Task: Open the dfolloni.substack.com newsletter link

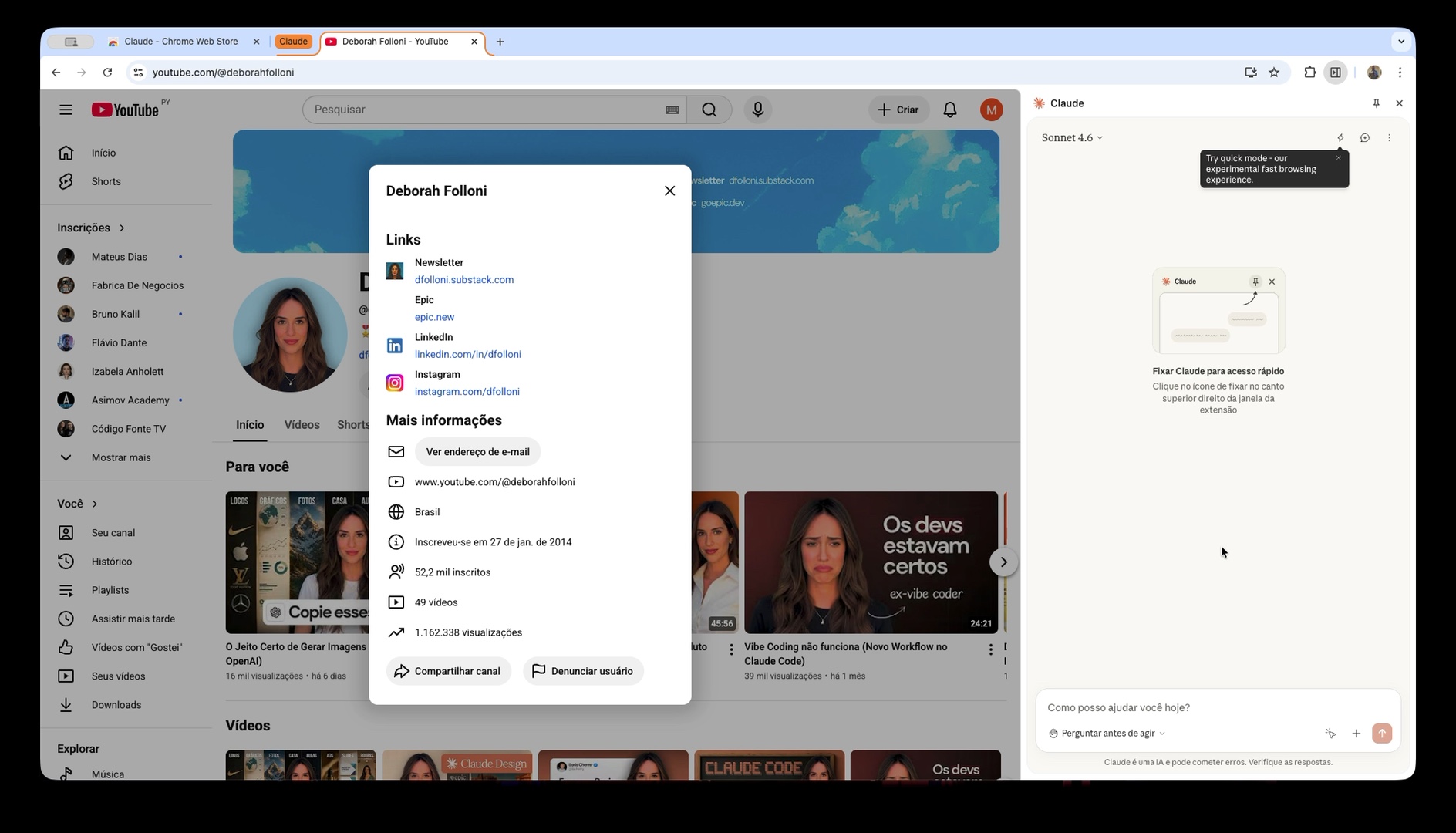Action: [464, 280]
